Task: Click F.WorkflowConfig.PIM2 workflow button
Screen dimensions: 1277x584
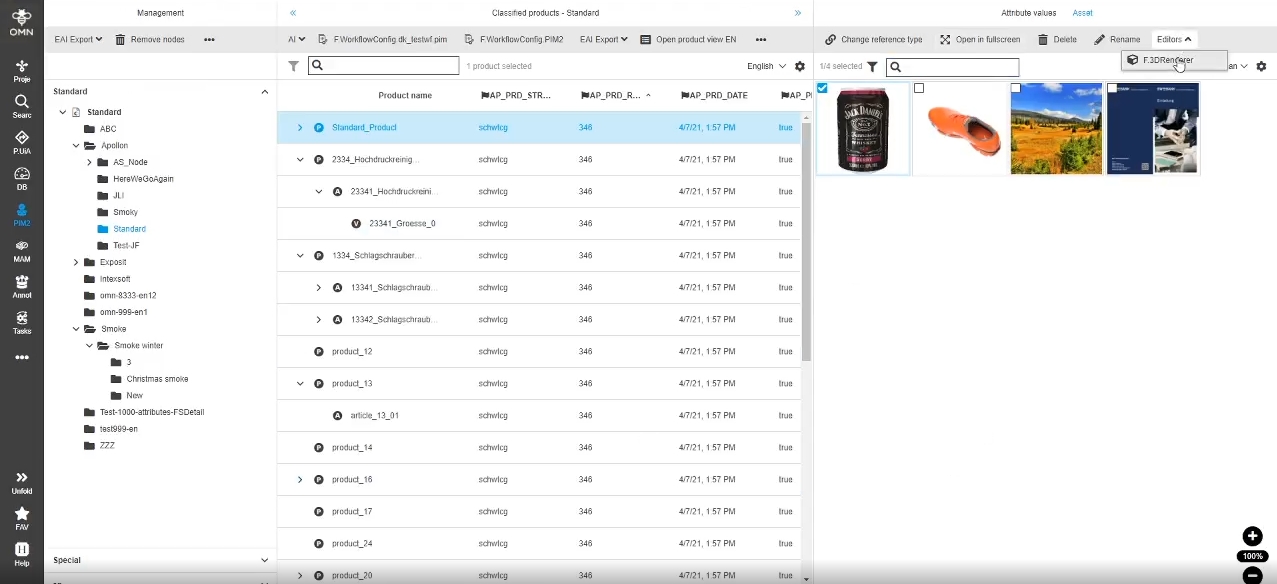Action: (514, 40)
